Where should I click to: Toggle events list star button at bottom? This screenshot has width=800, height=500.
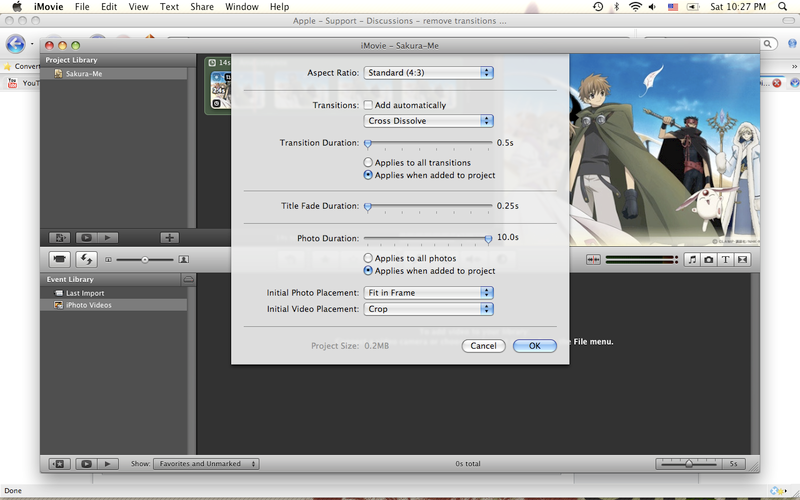point(59,464)
